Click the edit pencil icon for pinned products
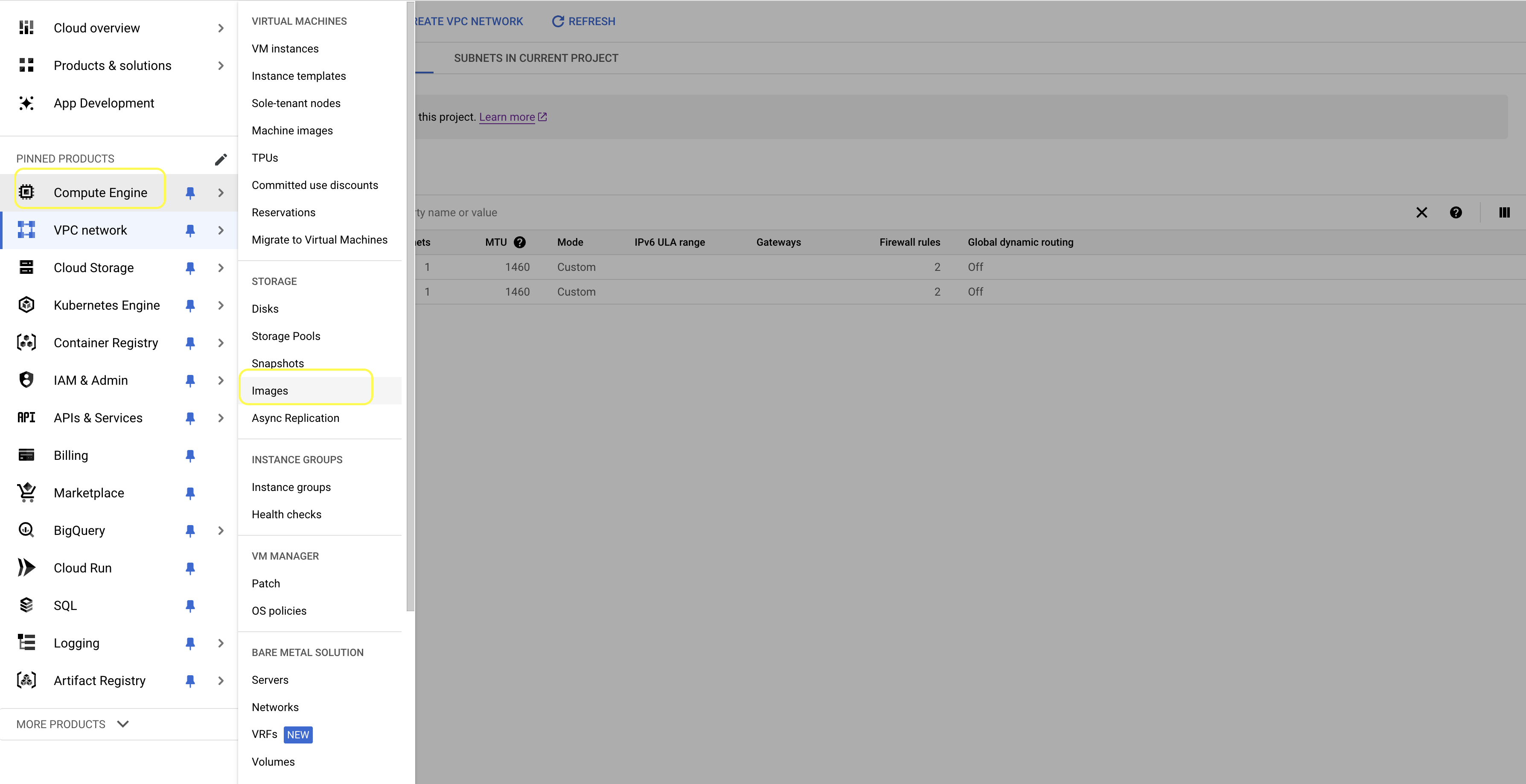 click(220, 159)
